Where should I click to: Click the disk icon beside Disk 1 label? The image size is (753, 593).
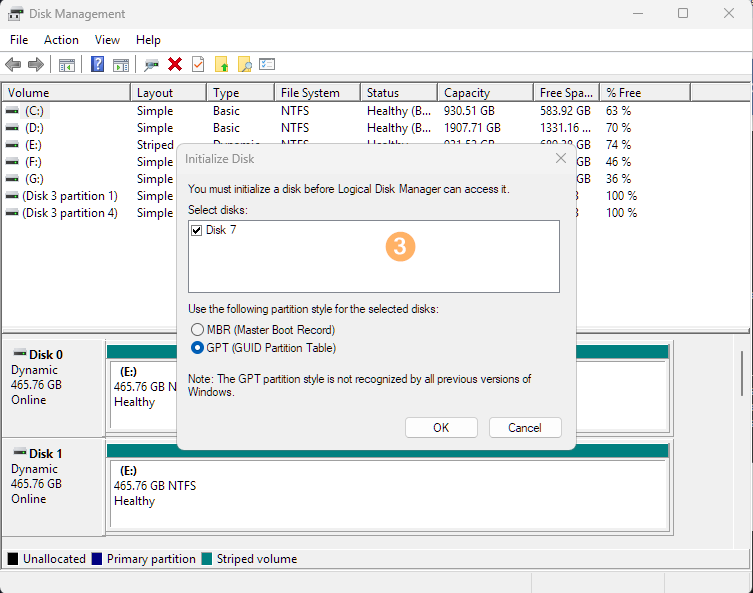pyautogui.click(x=20, y=452)
